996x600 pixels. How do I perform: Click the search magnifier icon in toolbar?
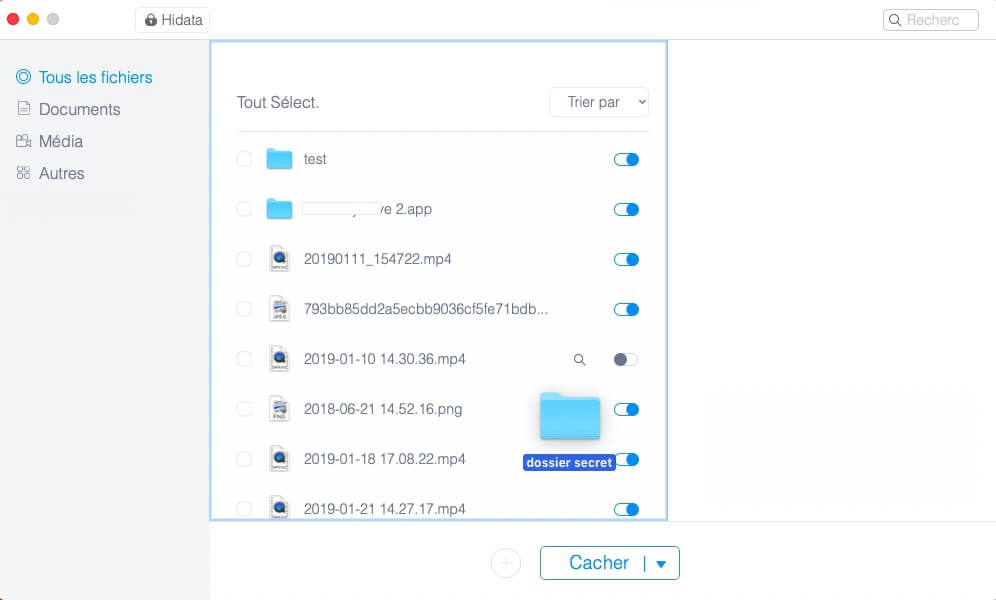(894, 20)
